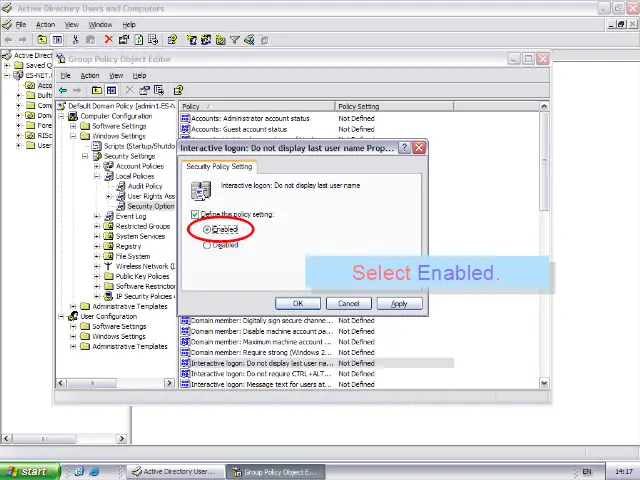Image resolution: width=640 pixels, height=480 pixels.
Task: Expand Restricted Groups node
Action: [x=97, y=226]
